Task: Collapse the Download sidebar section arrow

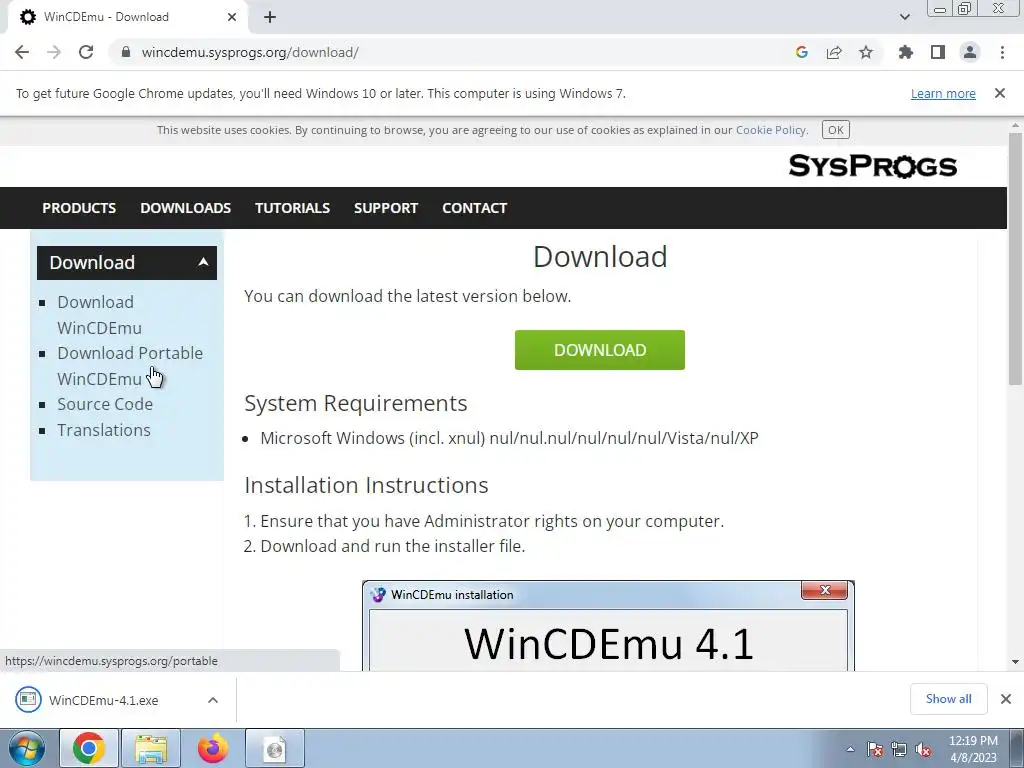Action: click(x=203, y=262)
